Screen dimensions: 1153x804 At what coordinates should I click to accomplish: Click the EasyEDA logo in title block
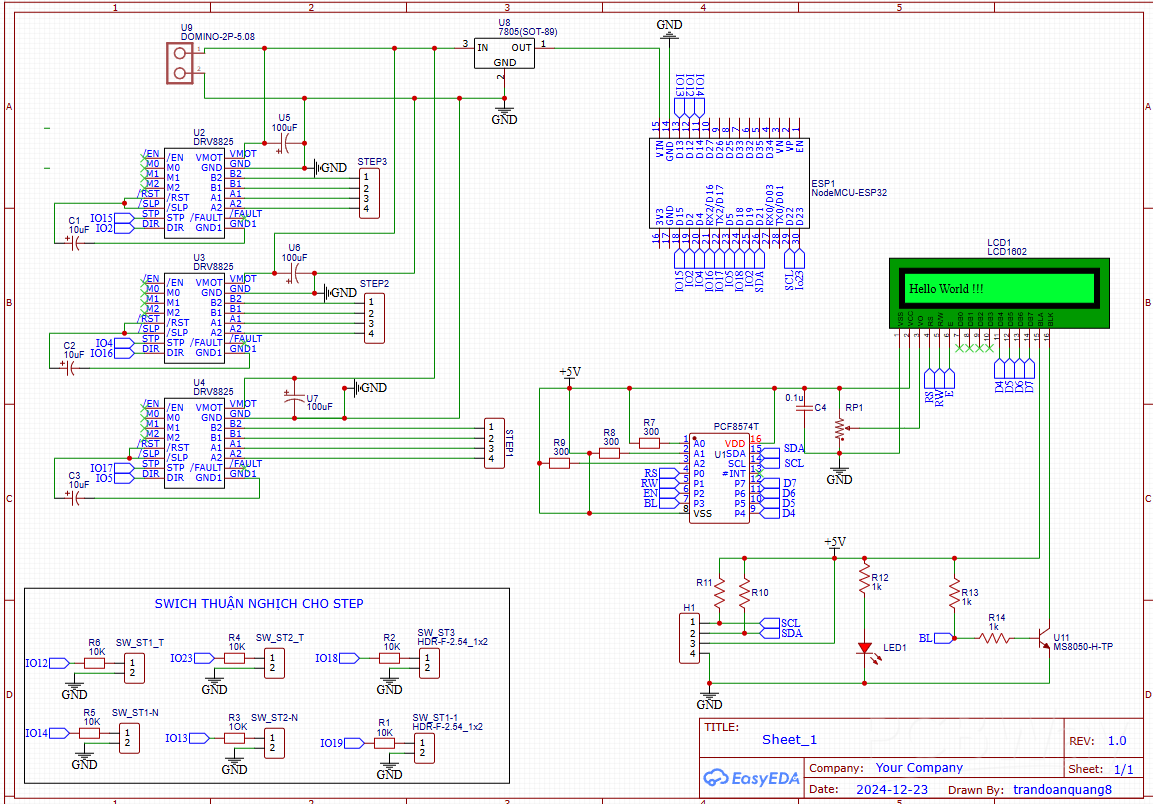(751, 778)
